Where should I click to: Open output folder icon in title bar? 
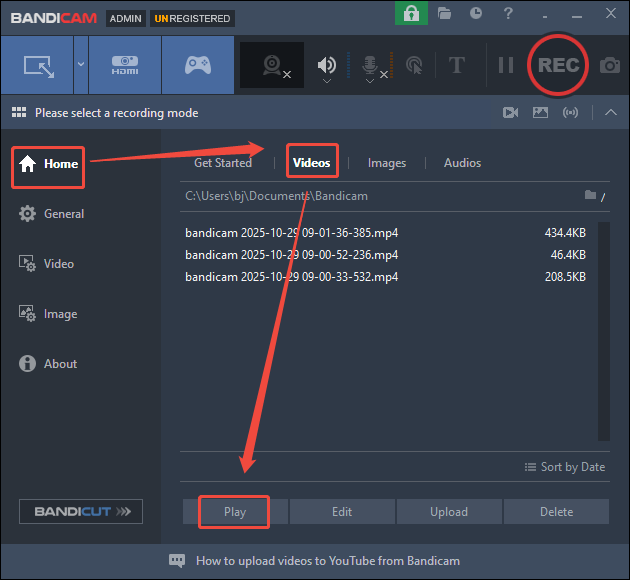(x=444, y=14)
